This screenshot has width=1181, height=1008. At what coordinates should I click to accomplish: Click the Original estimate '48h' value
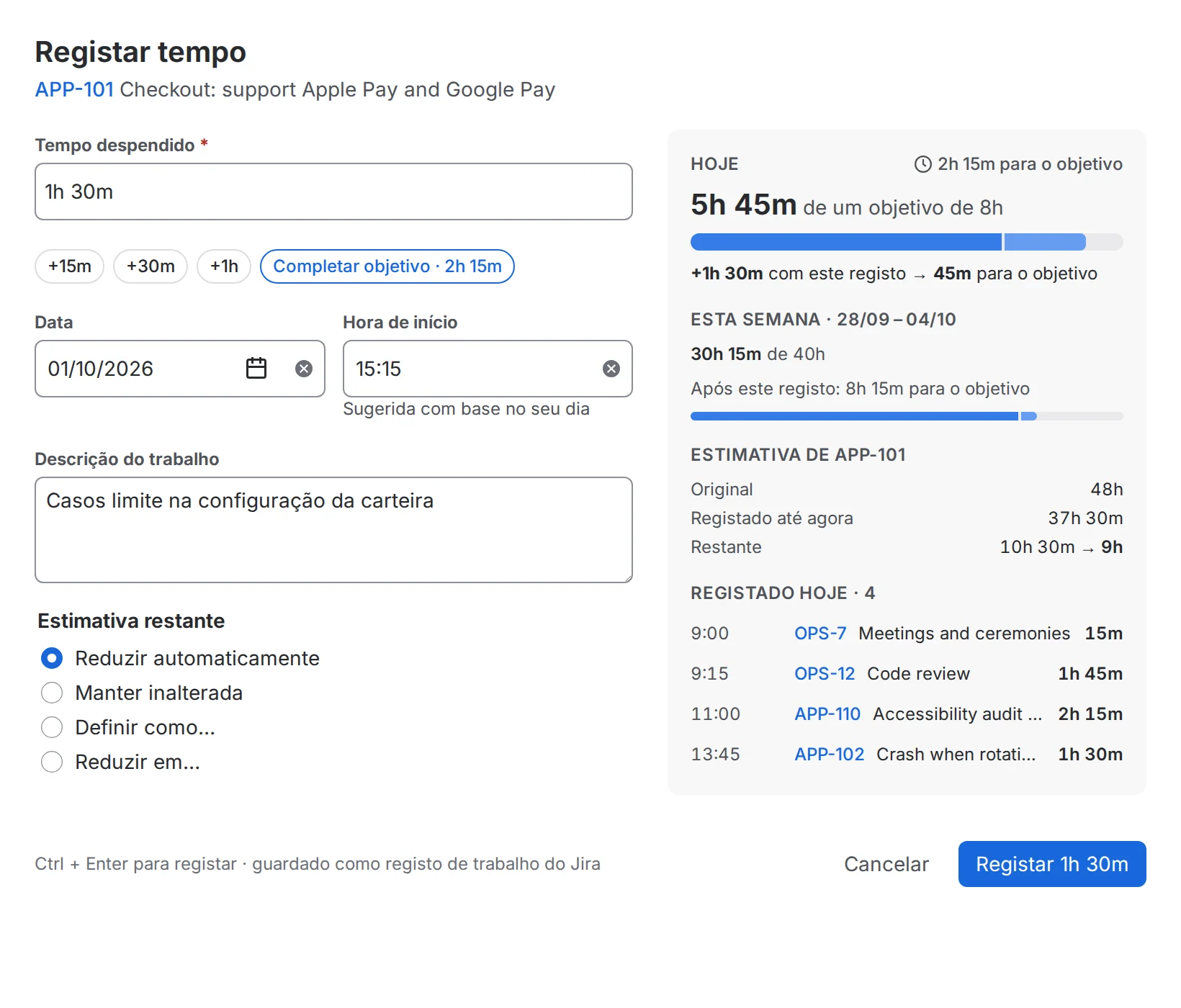[1107, 490]
